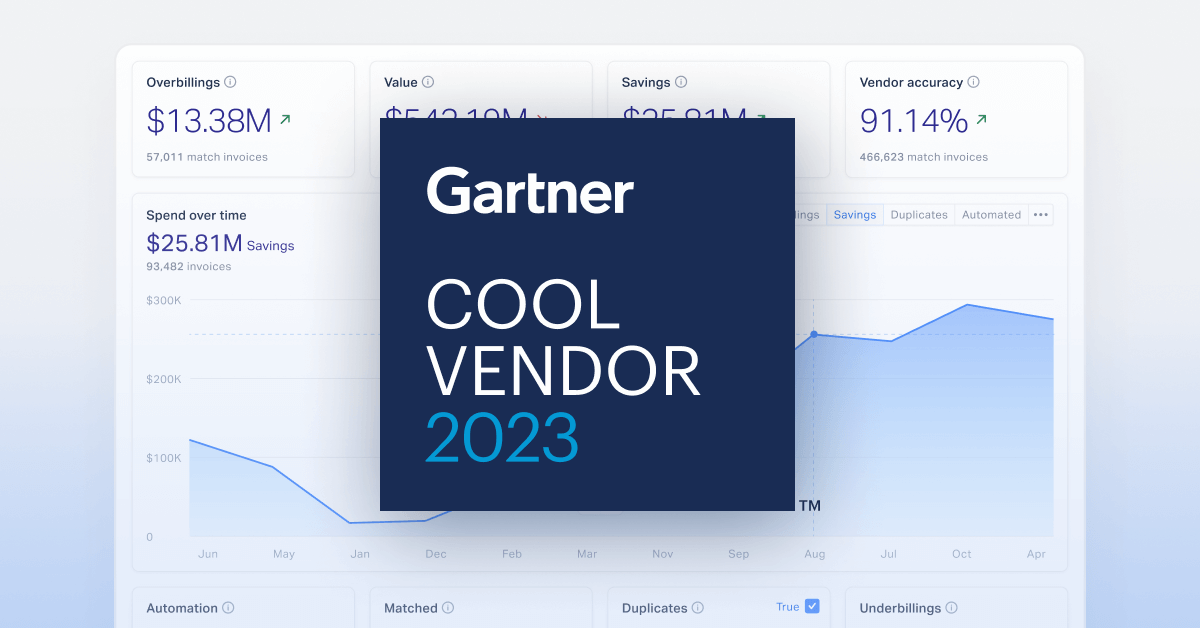Click the Automation info icon
The height and width of the screenshot is (628, 1200).
tap(229, 608)
